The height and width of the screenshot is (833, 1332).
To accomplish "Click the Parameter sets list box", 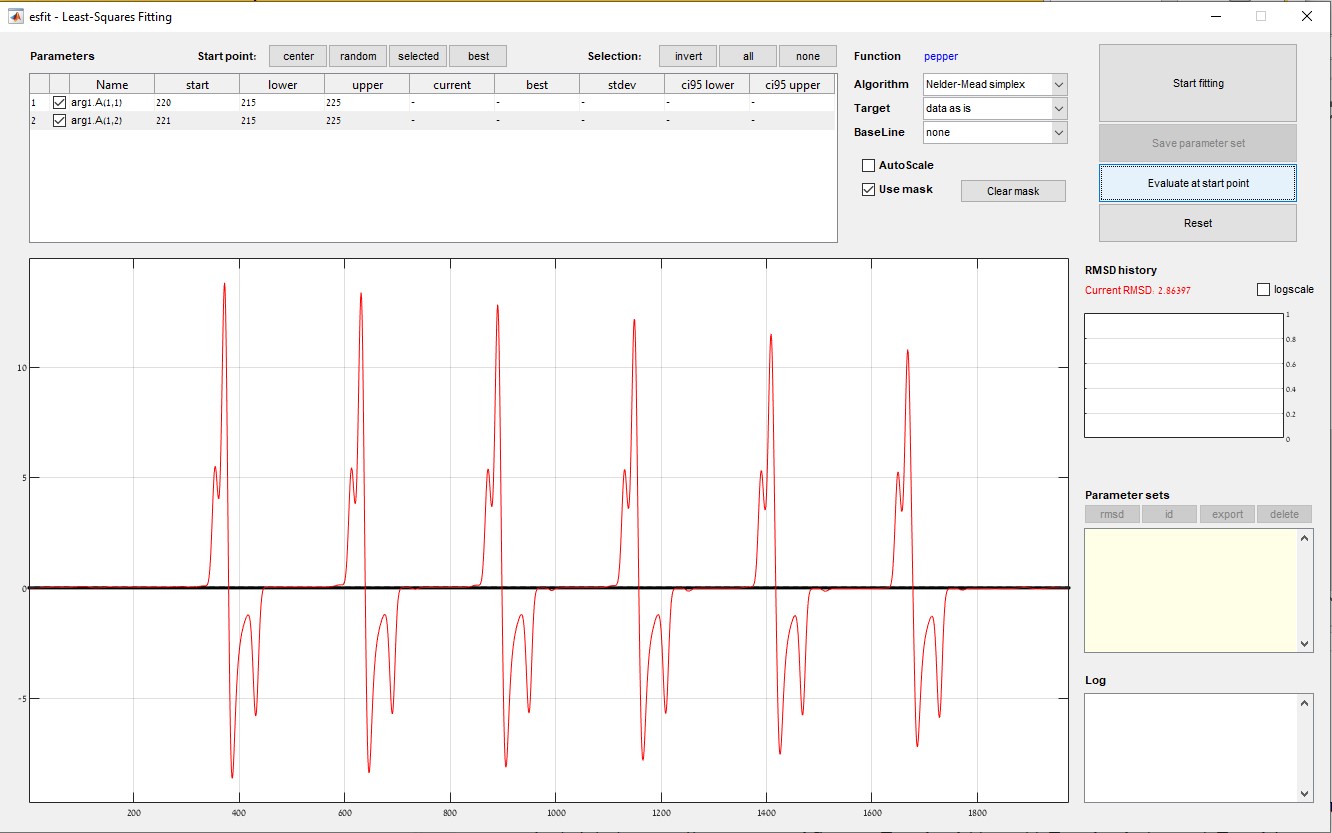I will click(1191, 590).
